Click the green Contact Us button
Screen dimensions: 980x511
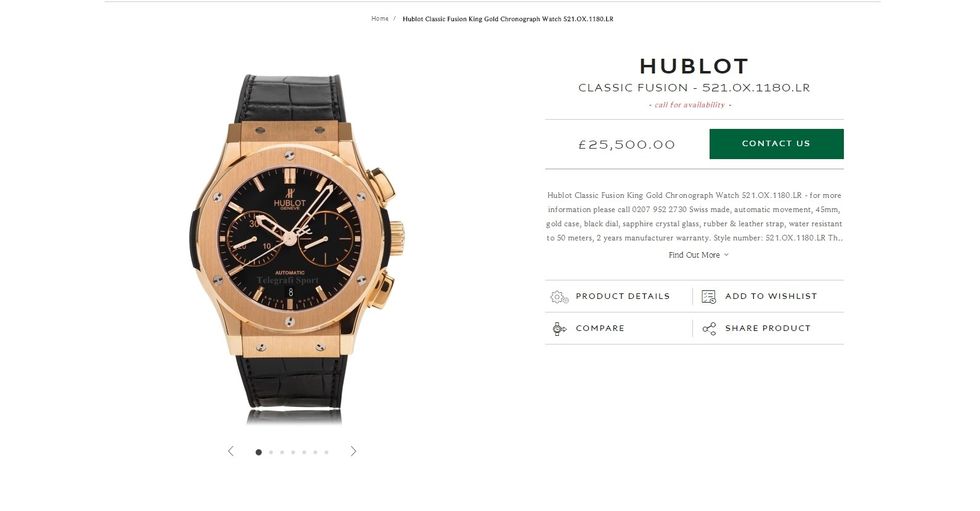coord(776,144)
